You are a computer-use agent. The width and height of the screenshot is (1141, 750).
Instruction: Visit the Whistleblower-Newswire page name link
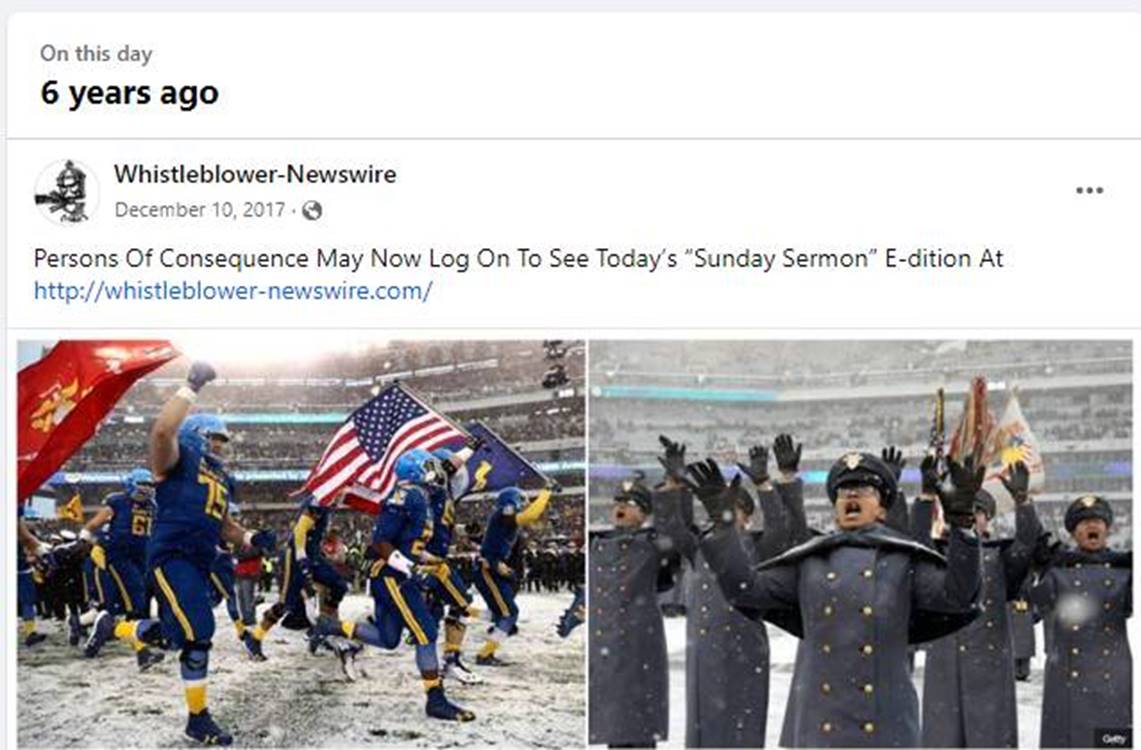[255, 174]
